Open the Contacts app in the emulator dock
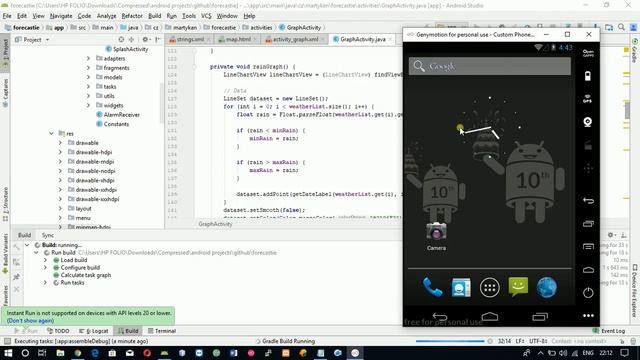 coord(461,287)
